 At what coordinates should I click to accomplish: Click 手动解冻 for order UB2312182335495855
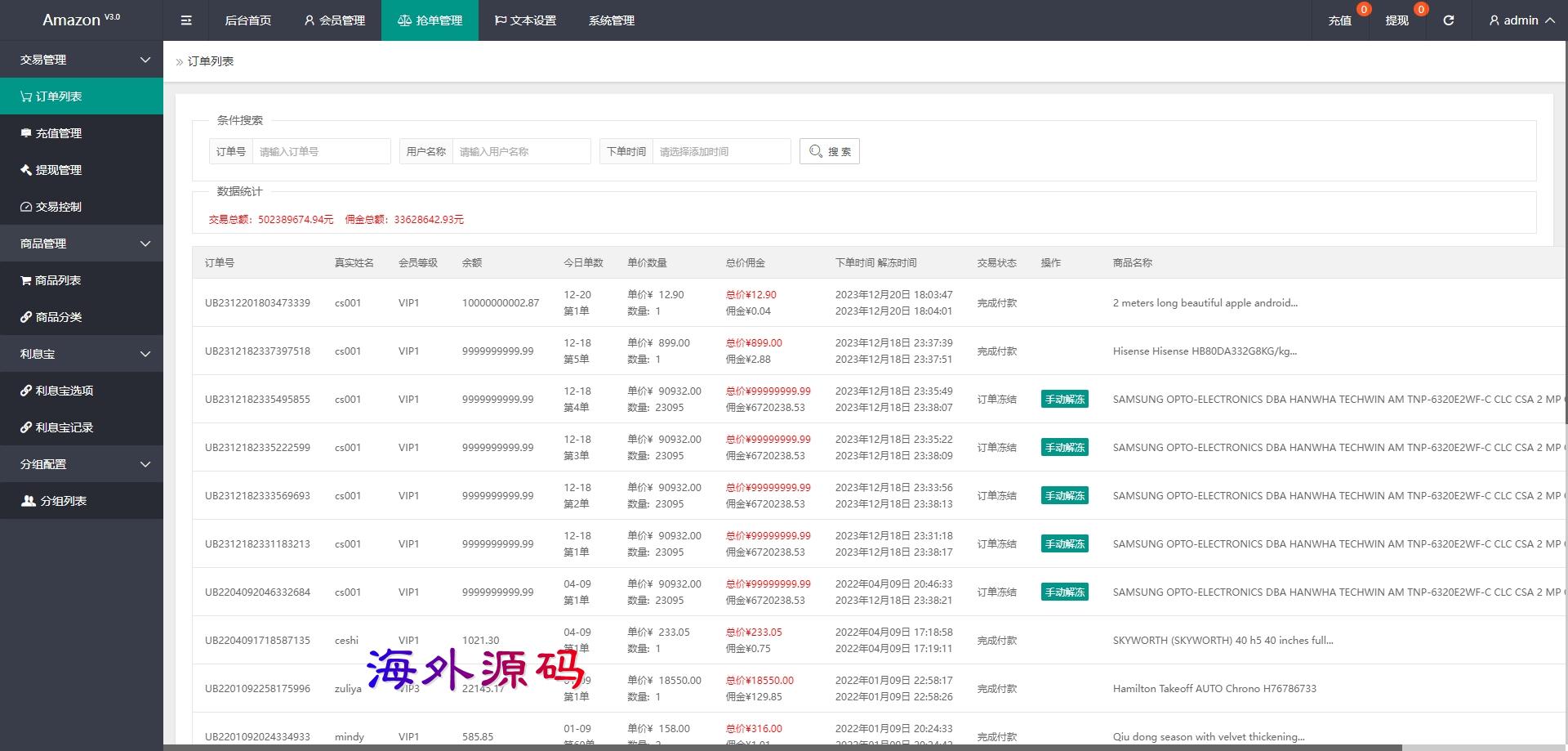coord(1065,400)
